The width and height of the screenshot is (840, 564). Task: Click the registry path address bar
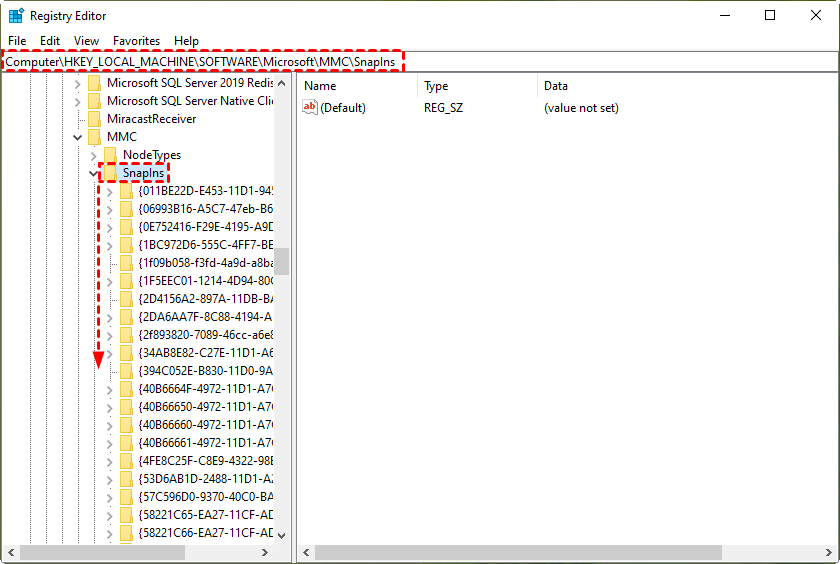419,62
